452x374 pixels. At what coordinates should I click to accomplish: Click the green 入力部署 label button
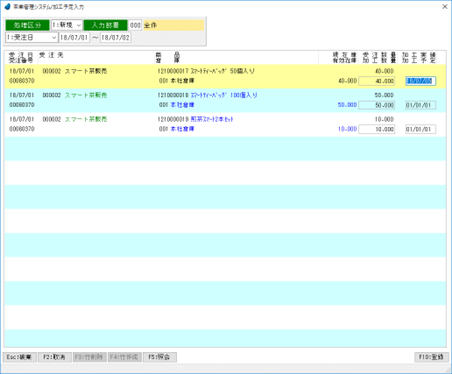[105, 25]
